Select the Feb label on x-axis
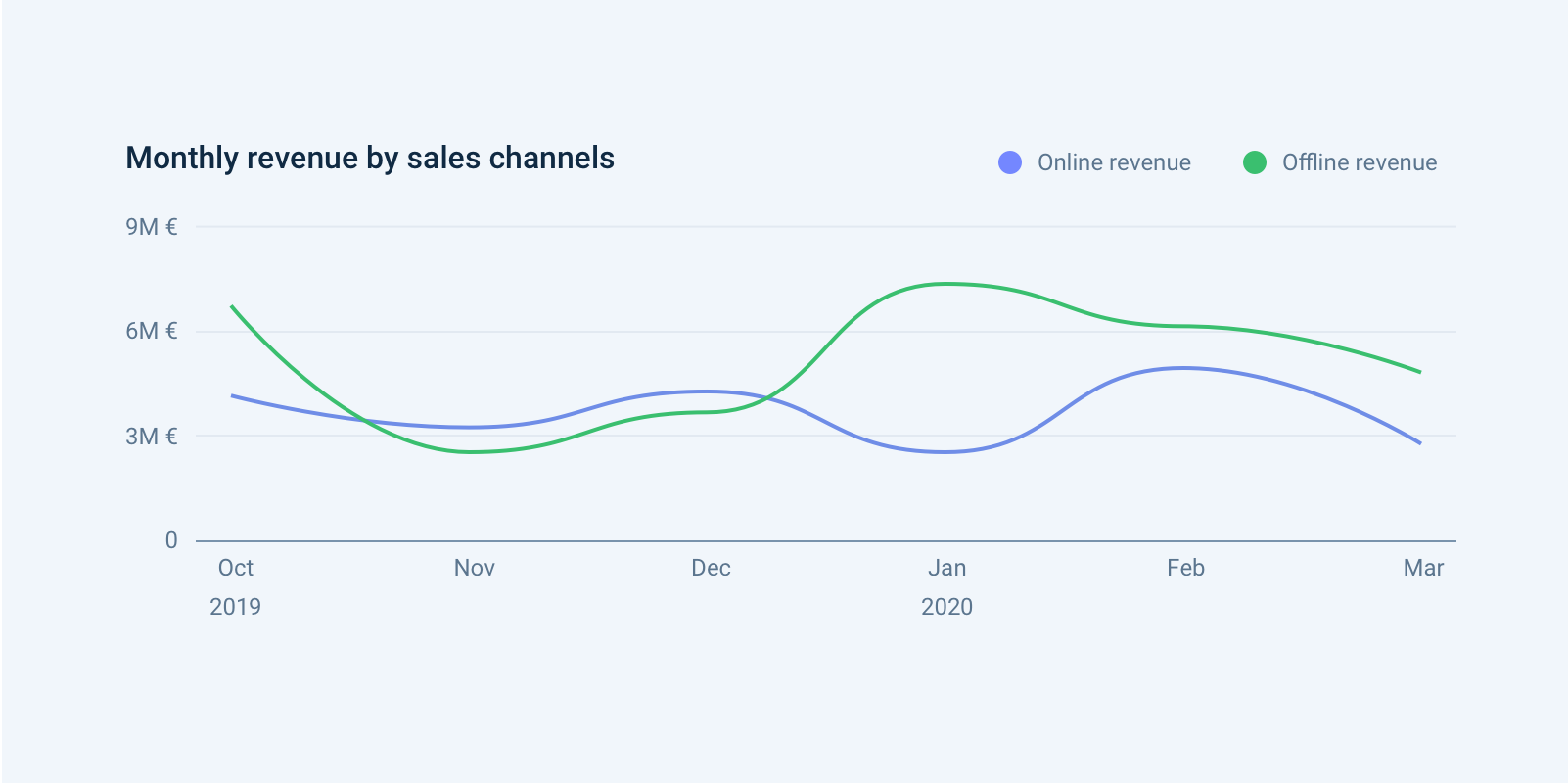This screenshot has height=783, width=1568. click(x=1185, y=568)
